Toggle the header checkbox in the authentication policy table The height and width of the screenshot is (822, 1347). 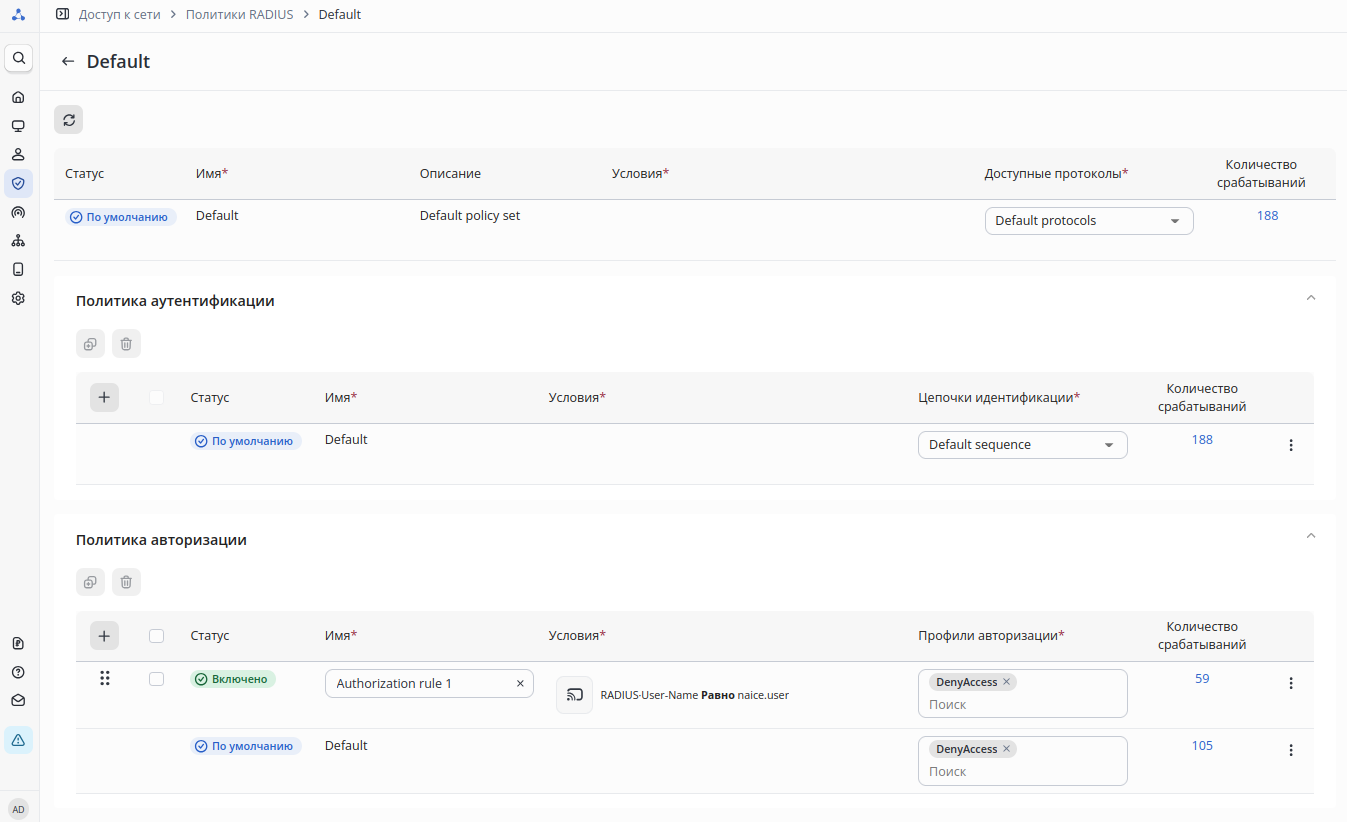(x=156, y=398)
